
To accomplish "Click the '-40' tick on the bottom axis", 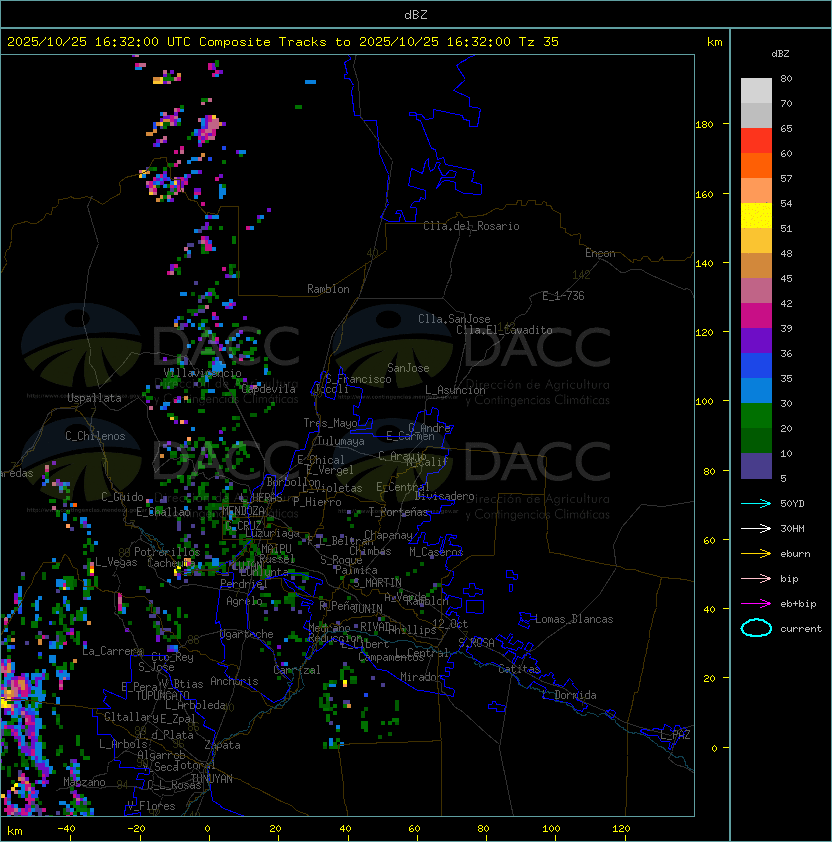I will click(67, 829).
